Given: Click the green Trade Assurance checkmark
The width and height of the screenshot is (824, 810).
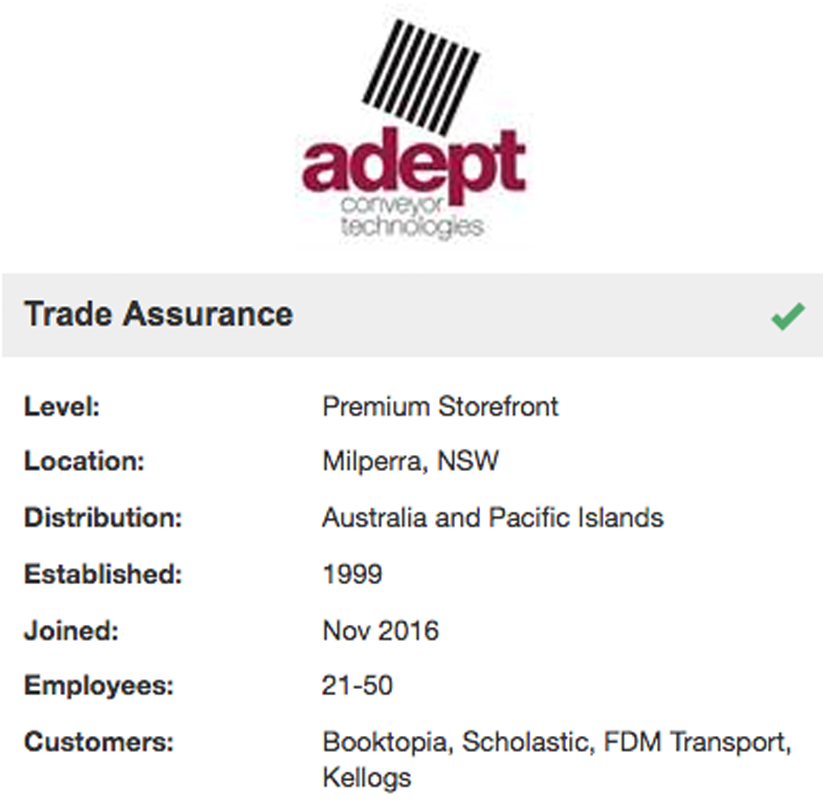Looking at the screenshot, I should coord(787,317).
